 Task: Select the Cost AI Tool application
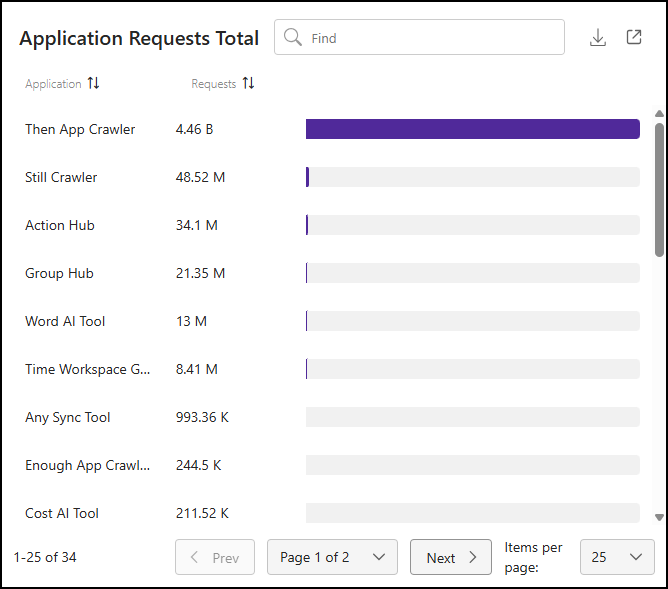[62, 513]
